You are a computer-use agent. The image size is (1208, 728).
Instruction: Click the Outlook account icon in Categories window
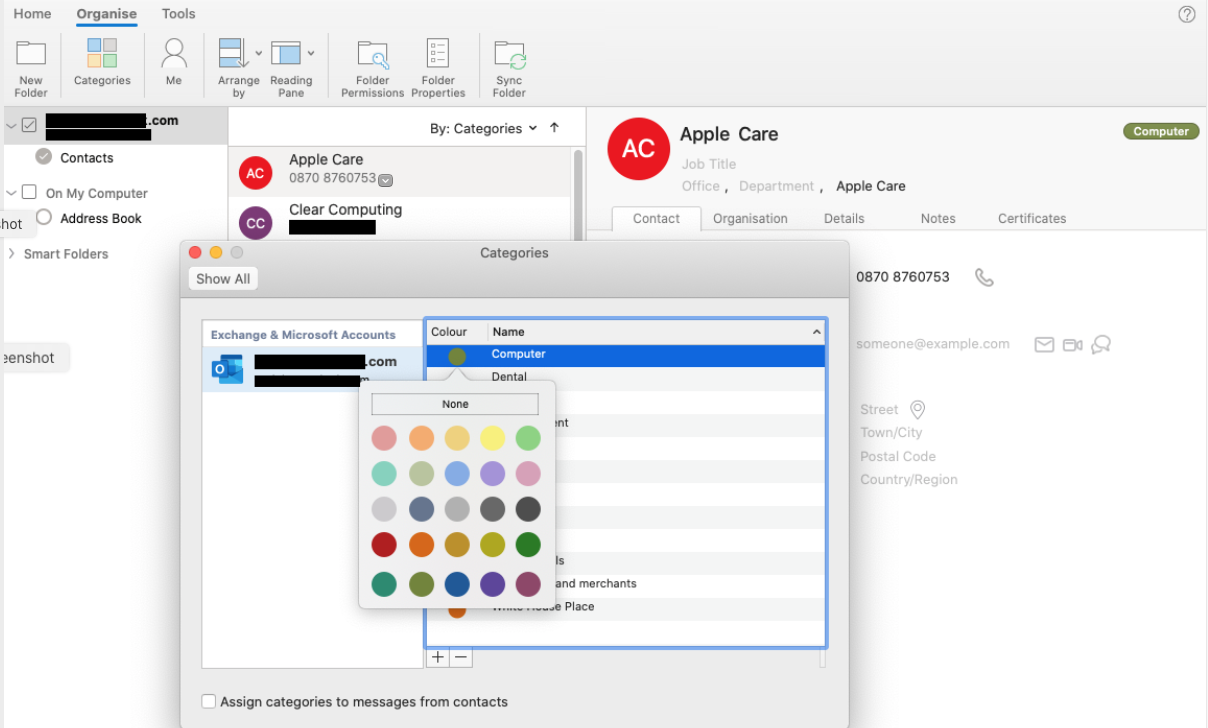(x=226, y=369)
